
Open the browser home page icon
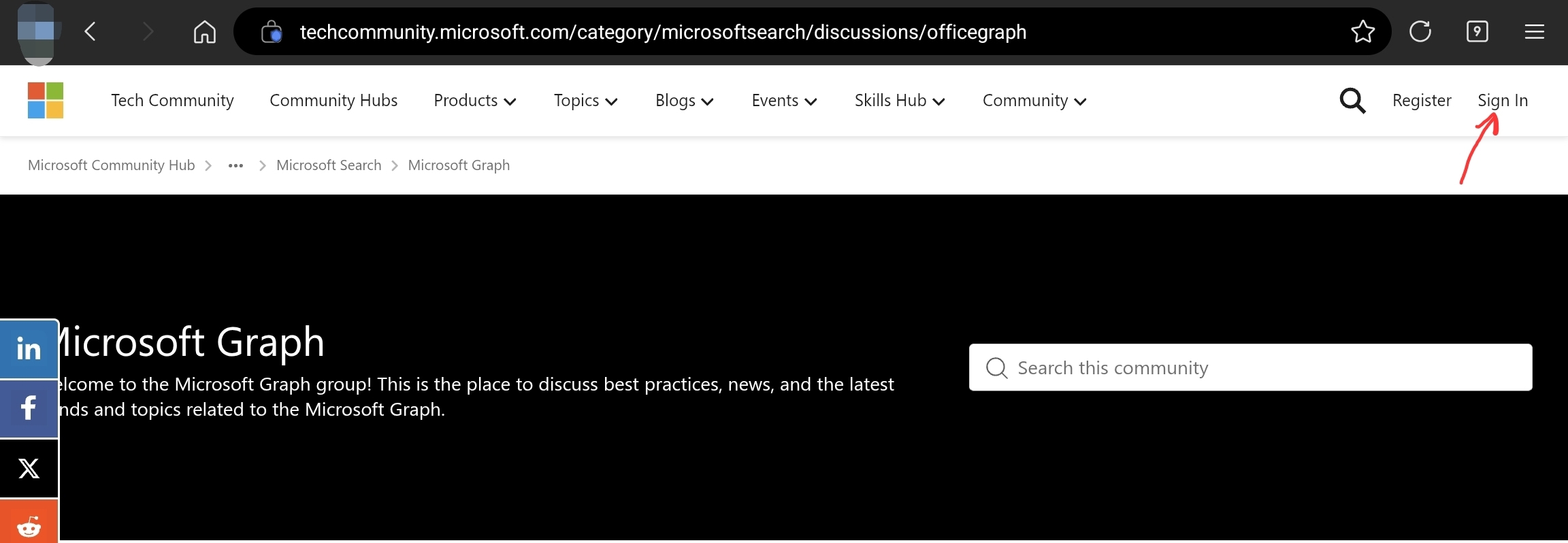[x=204, y=31]
